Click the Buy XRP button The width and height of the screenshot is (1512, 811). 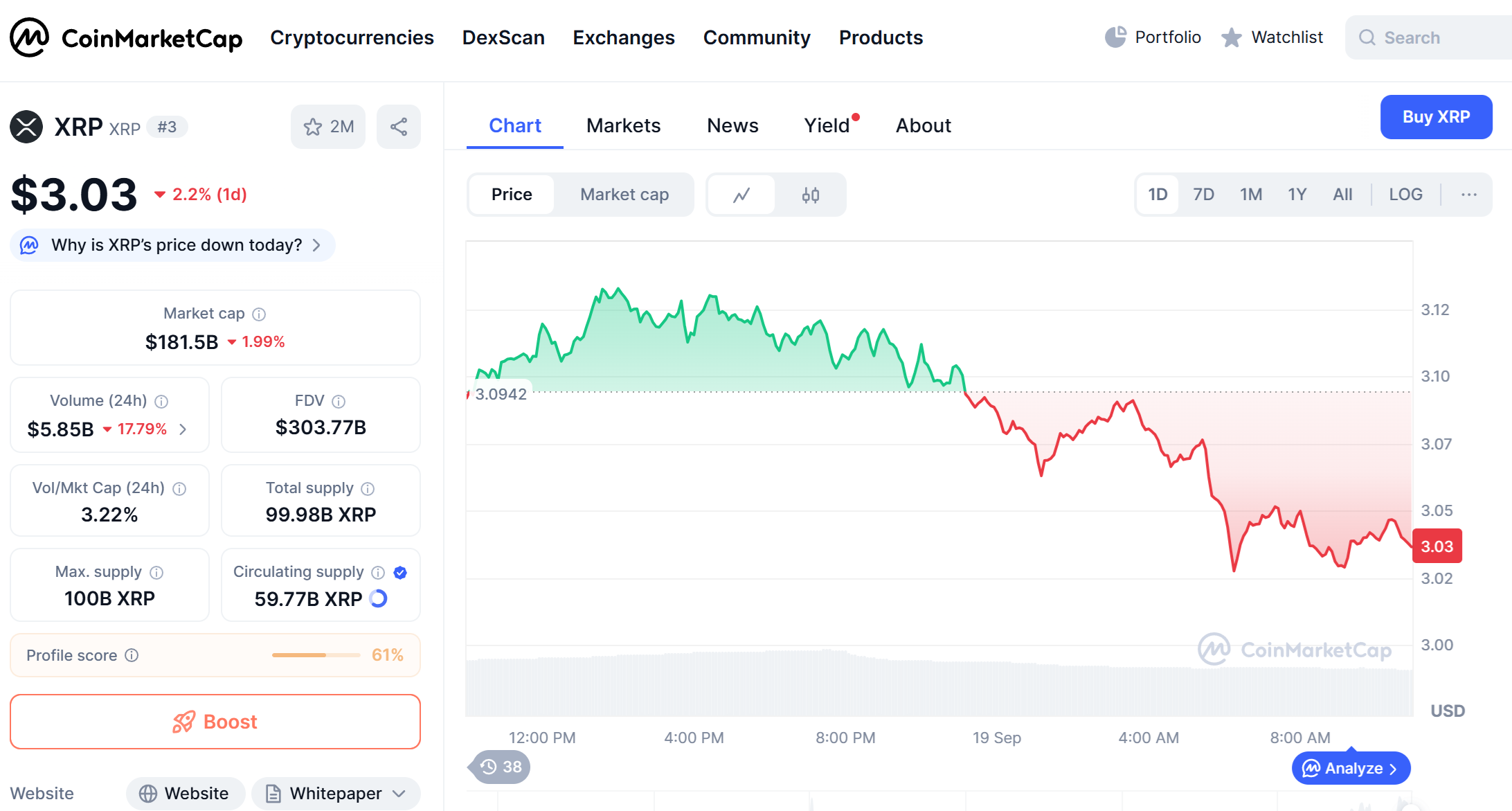1435,117
